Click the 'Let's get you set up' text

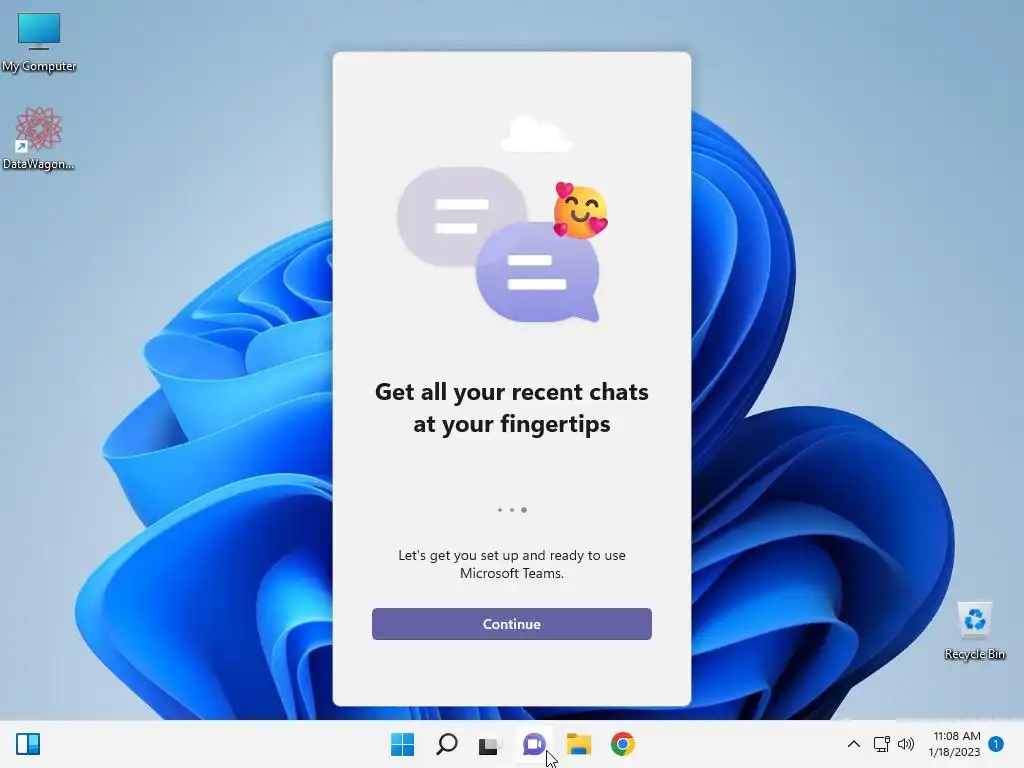click(x=511, y=564)
